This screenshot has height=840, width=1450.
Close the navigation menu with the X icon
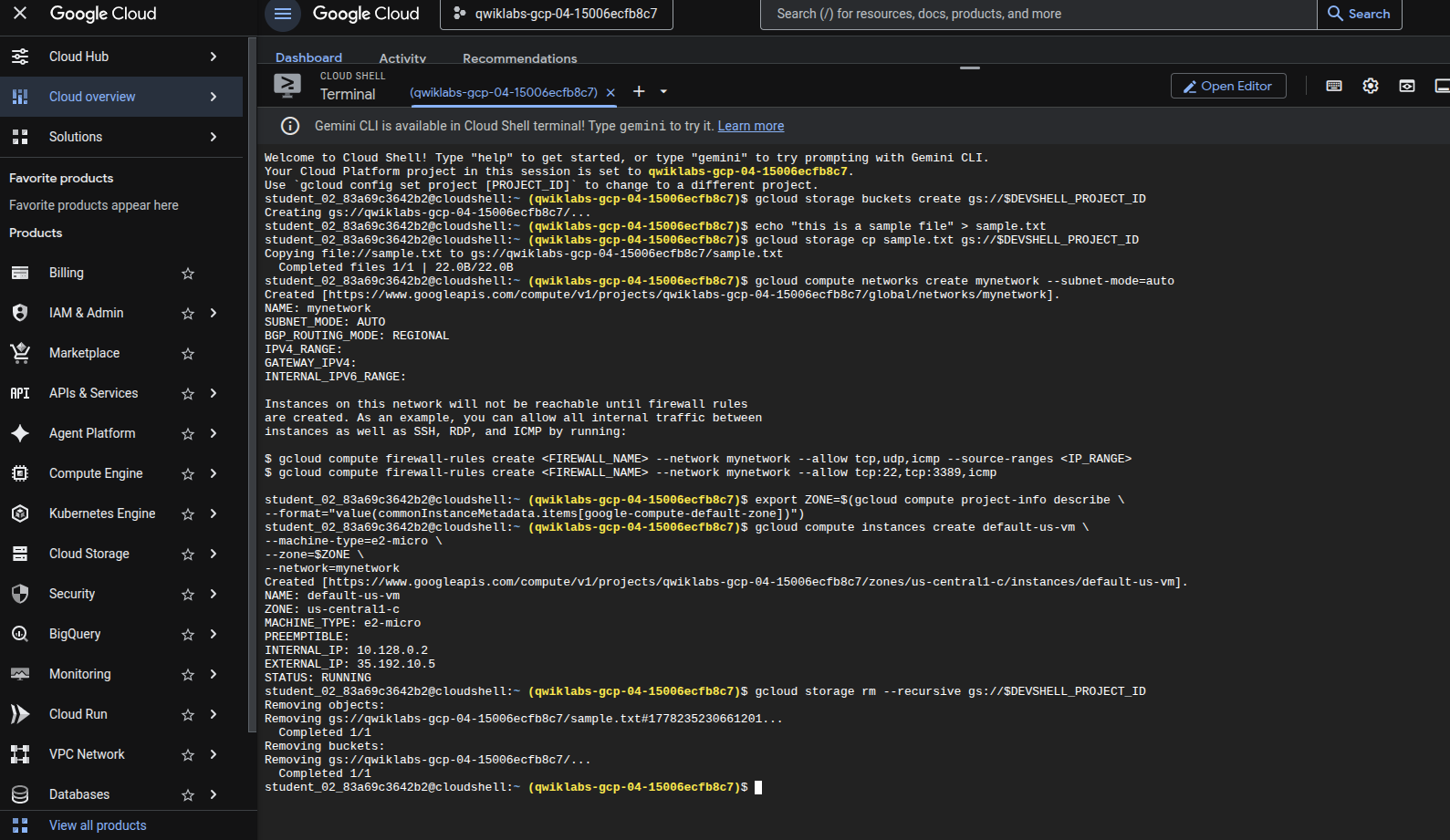pyautogui.click(x=20, y=13)
